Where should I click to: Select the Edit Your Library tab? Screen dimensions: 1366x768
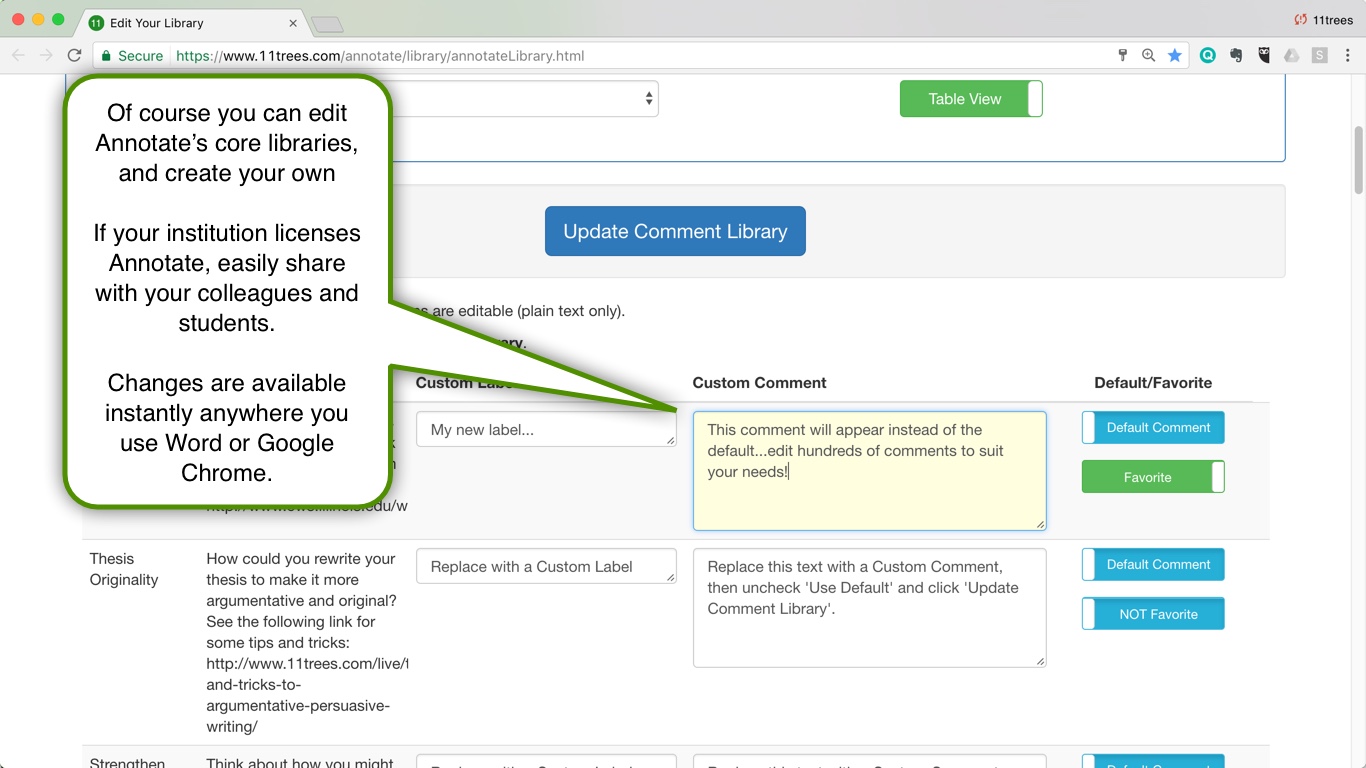point(190,23)
